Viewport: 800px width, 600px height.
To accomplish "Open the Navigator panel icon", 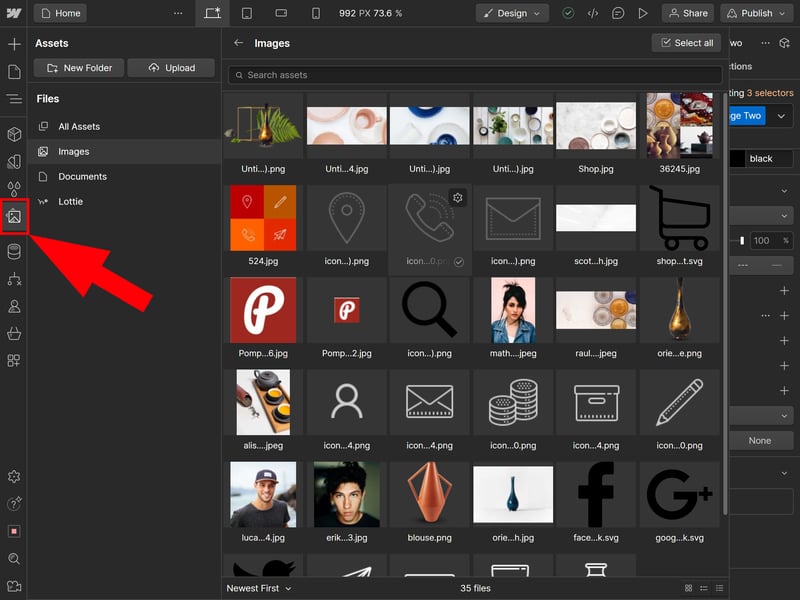I will pyautogui.click(x=14, y=99).
